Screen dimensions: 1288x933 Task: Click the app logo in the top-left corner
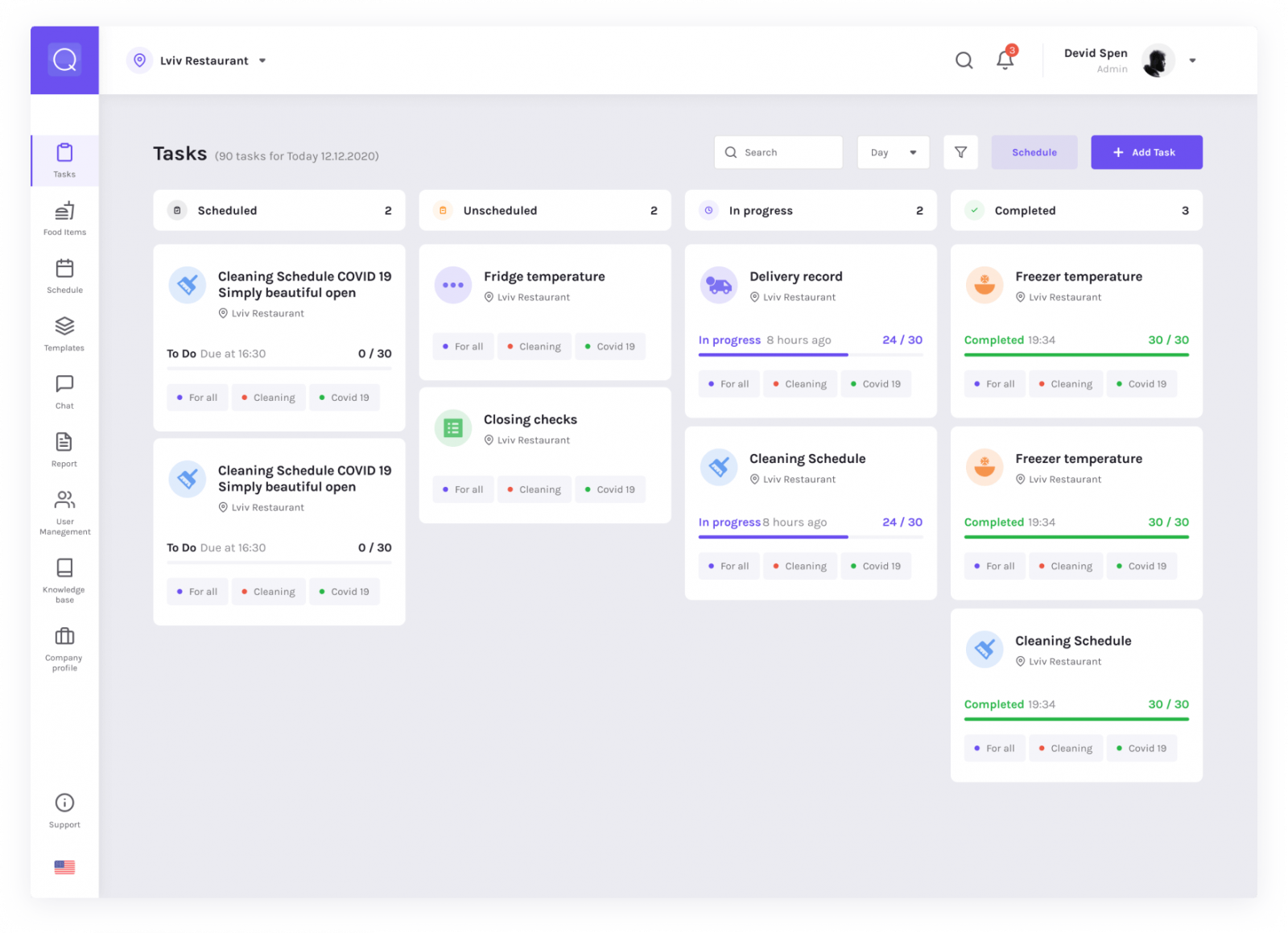click(x=64, y=60)
